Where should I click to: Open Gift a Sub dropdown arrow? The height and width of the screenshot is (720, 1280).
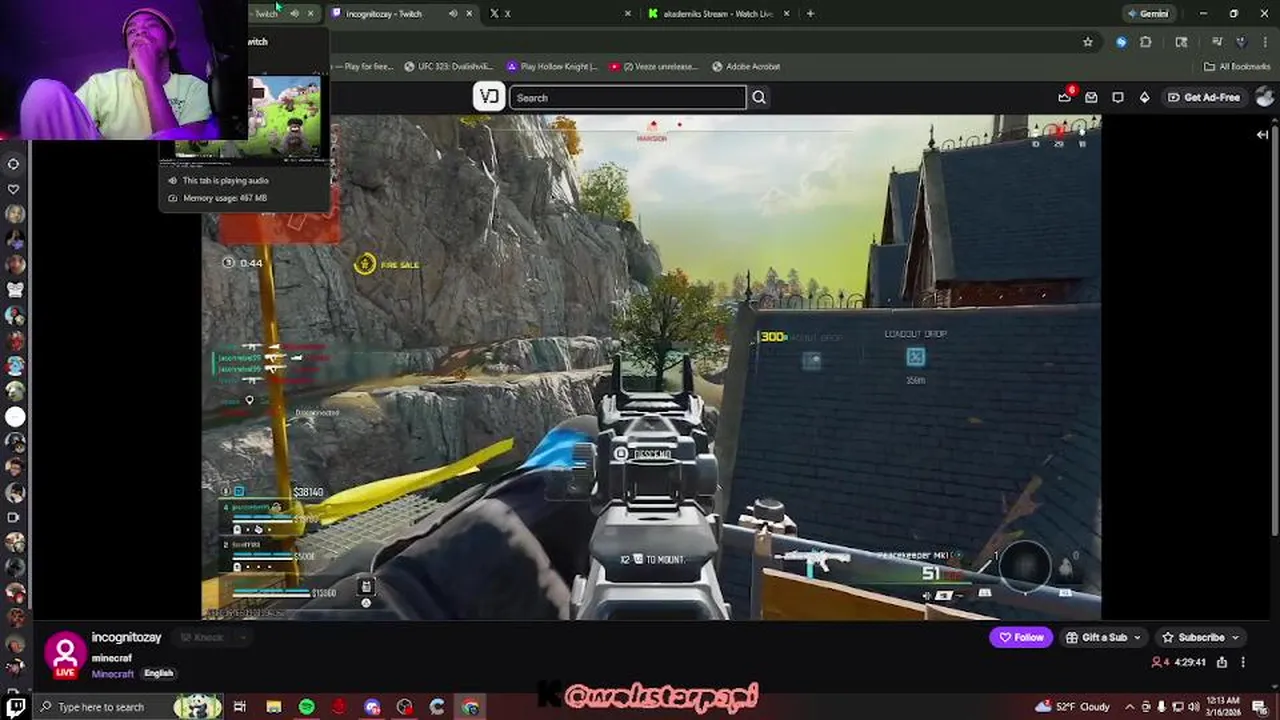pyautogui.click(x=1138, y=637)
